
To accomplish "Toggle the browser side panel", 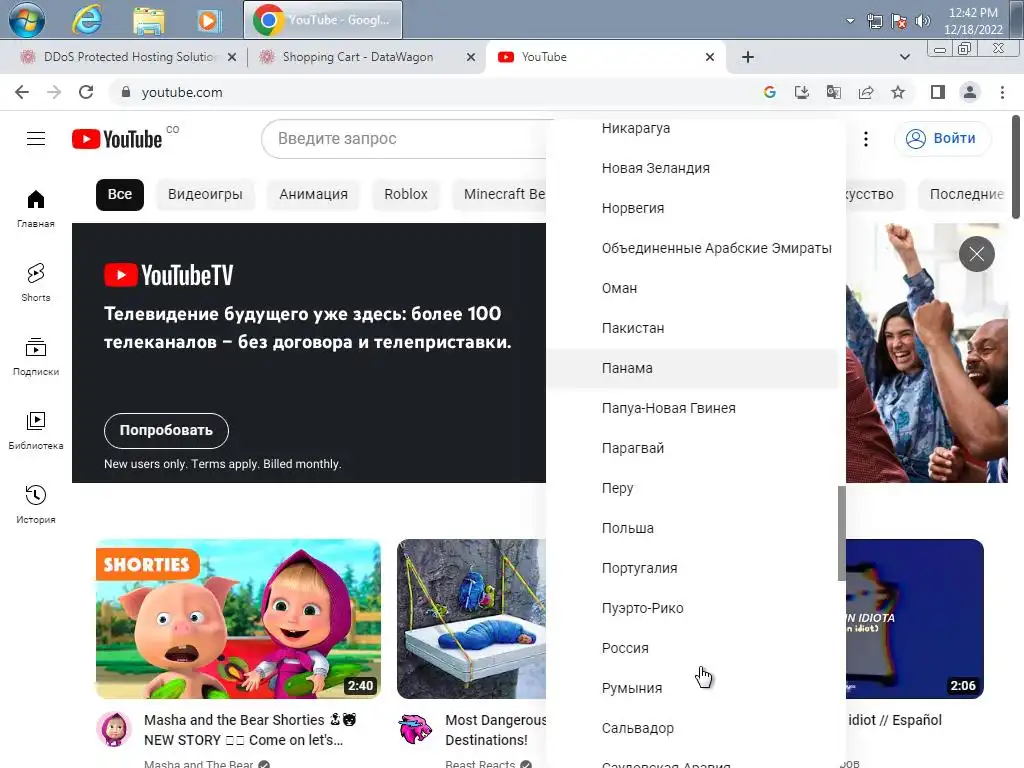I will (x=938, y=92).
